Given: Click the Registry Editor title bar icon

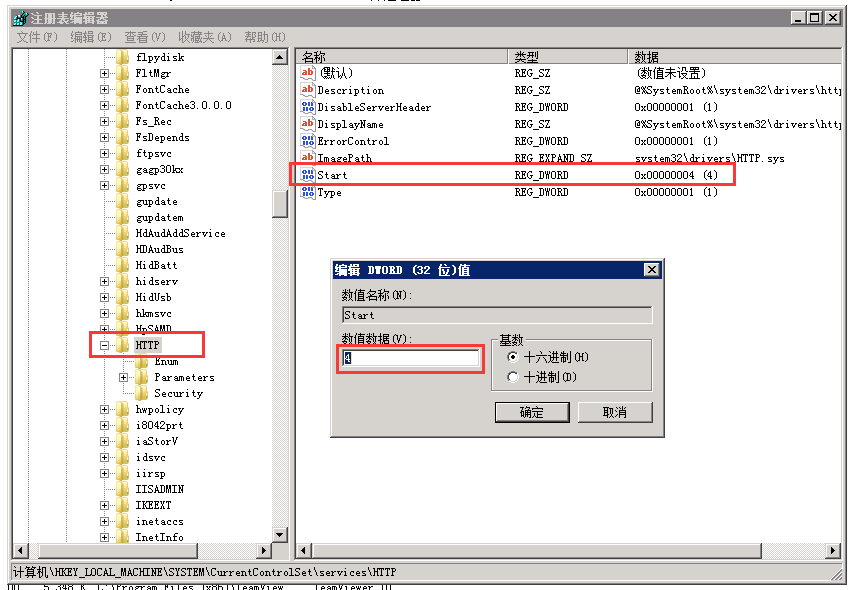Looking at the screenshot, I should pos(20,18).
